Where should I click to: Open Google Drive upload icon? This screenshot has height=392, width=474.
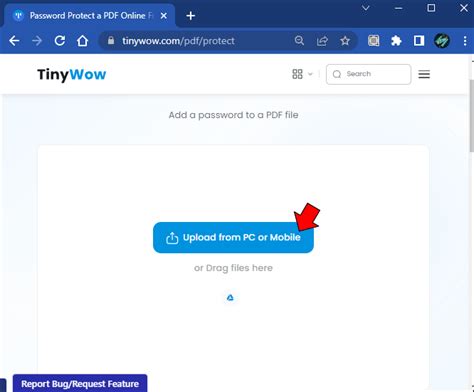pyautogui.click(x=230, y=298)
